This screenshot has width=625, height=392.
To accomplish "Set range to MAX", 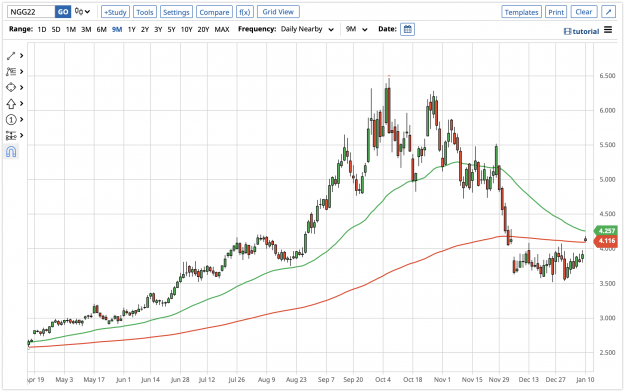I will pos(222,29).
